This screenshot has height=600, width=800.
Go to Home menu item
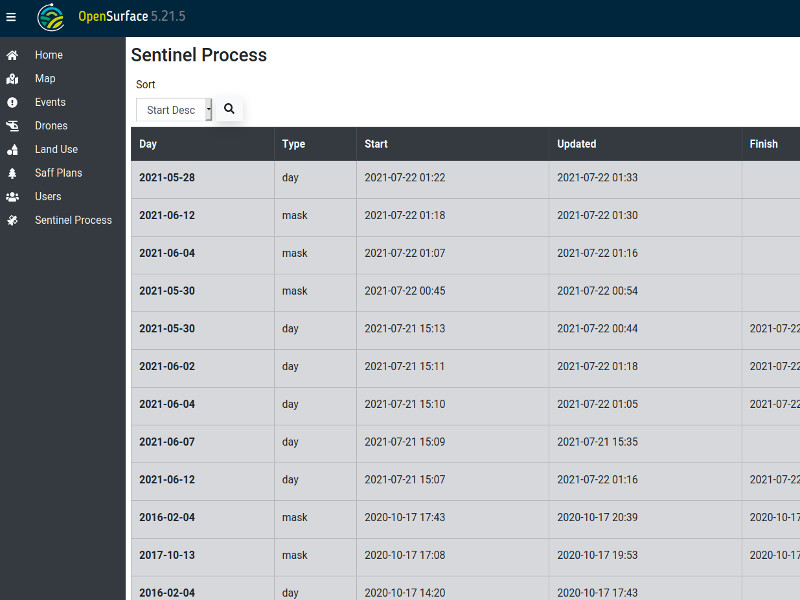pos(49,55)
